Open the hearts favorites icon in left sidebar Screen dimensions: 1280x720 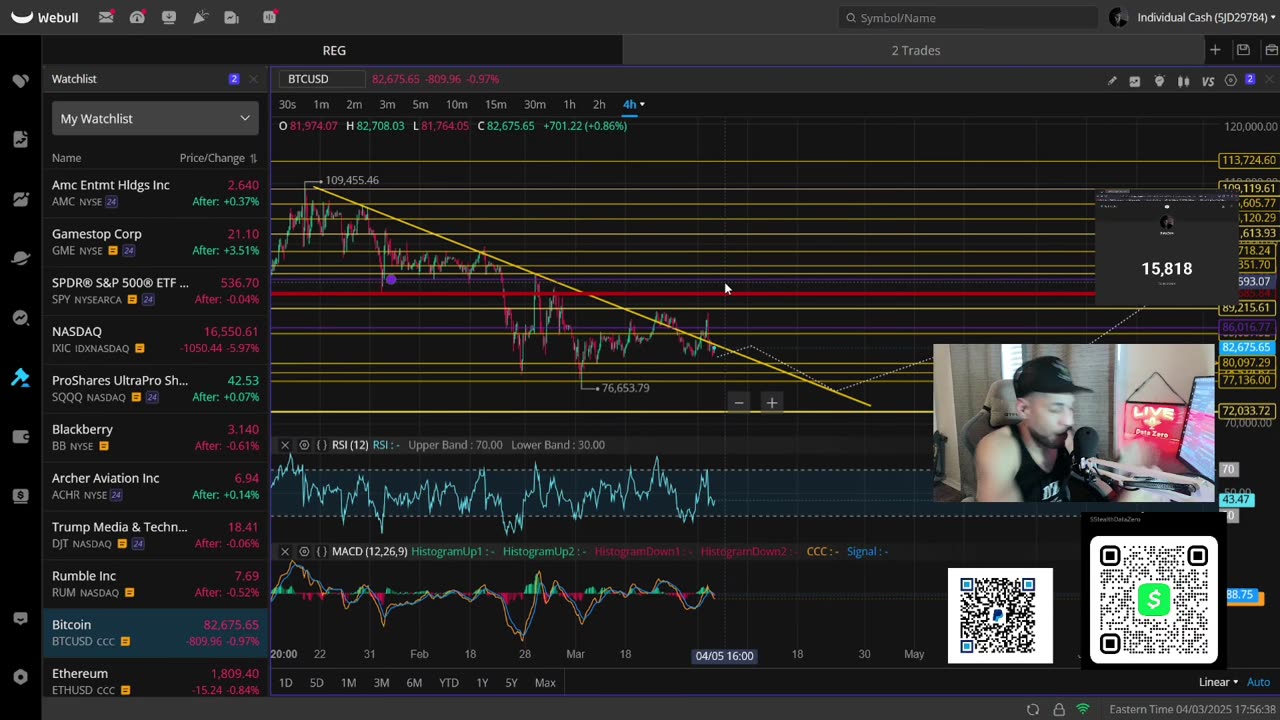coord(20,81)
